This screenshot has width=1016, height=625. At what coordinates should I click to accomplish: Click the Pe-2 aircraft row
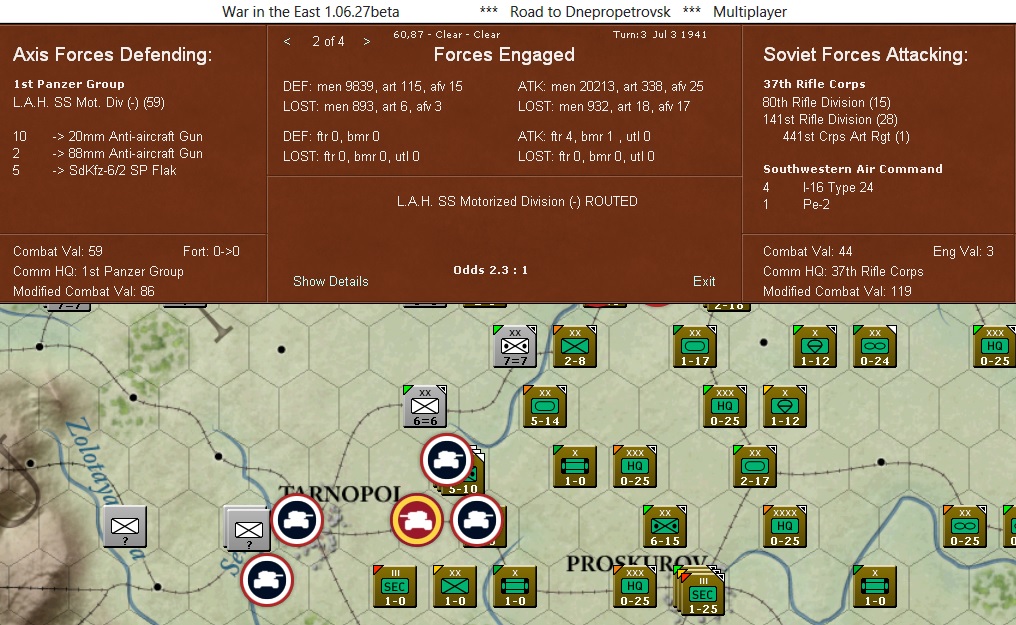pyautogui.click(x=796, y=204)
